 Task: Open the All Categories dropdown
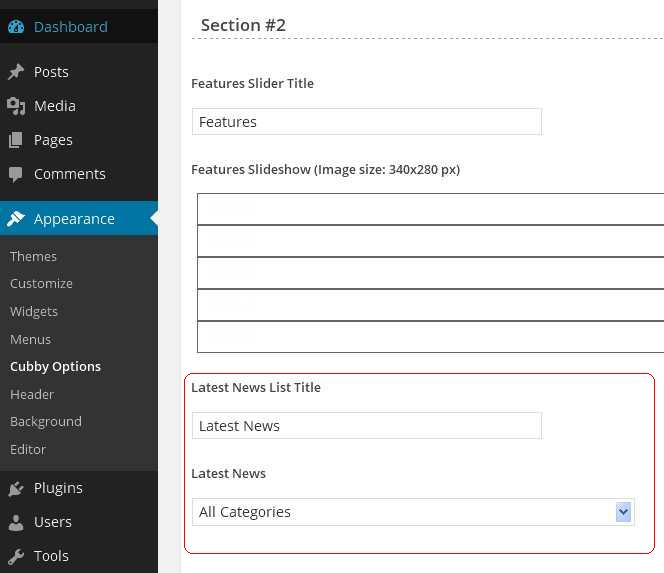[x=413, y=512]
